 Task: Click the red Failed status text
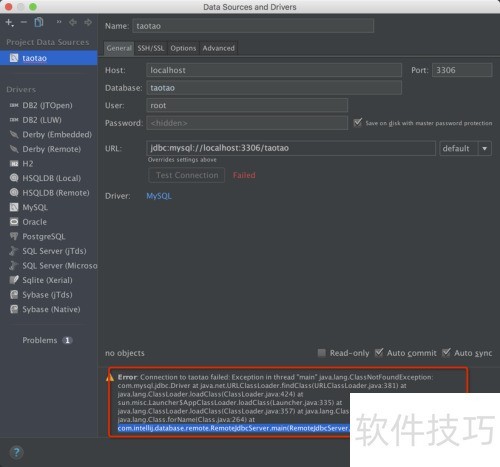(x=244, y=175)
